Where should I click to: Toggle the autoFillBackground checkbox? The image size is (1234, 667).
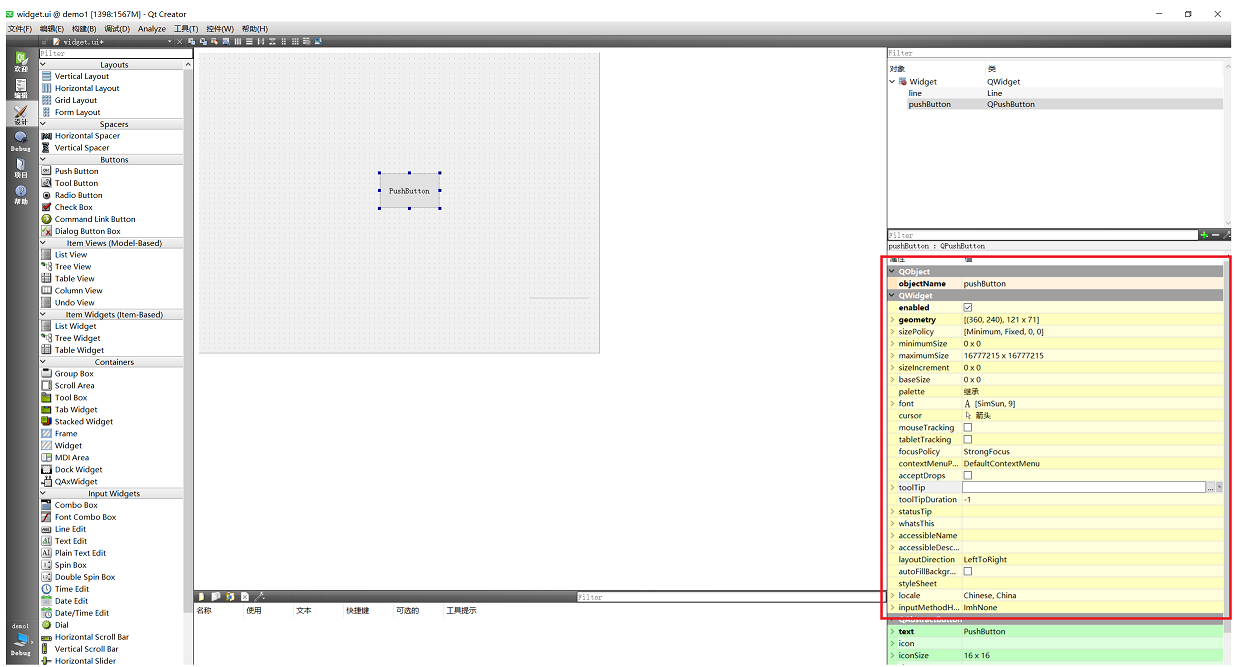coord(967,571)
